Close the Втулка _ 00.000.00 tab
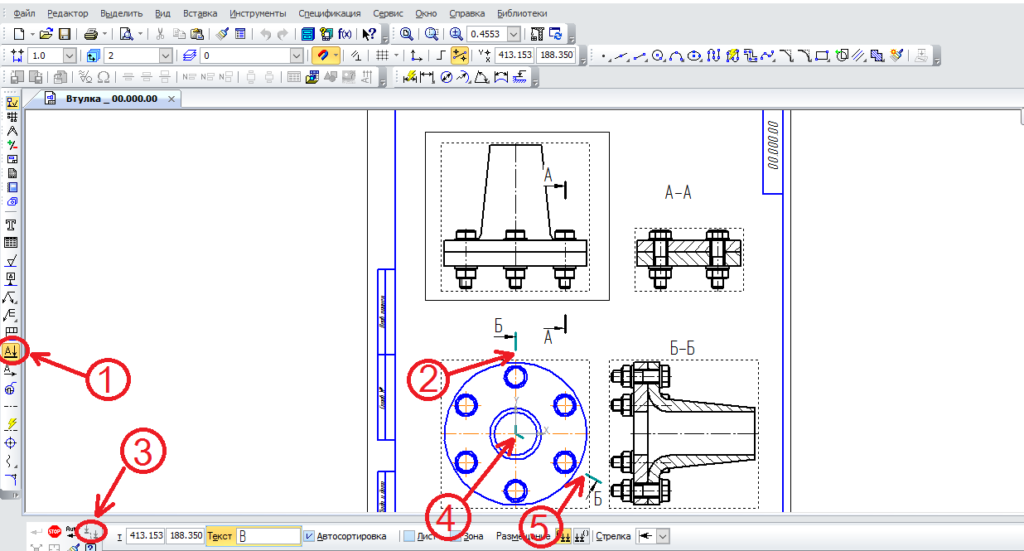 click(171, 99)
